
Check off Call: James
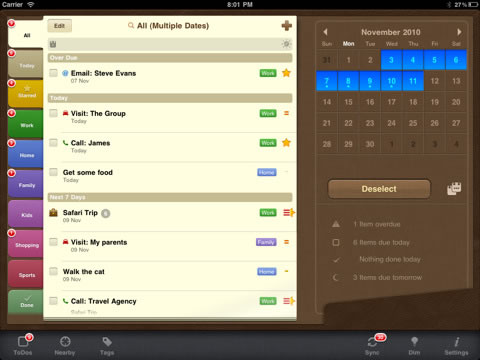[x=53, y=143]
